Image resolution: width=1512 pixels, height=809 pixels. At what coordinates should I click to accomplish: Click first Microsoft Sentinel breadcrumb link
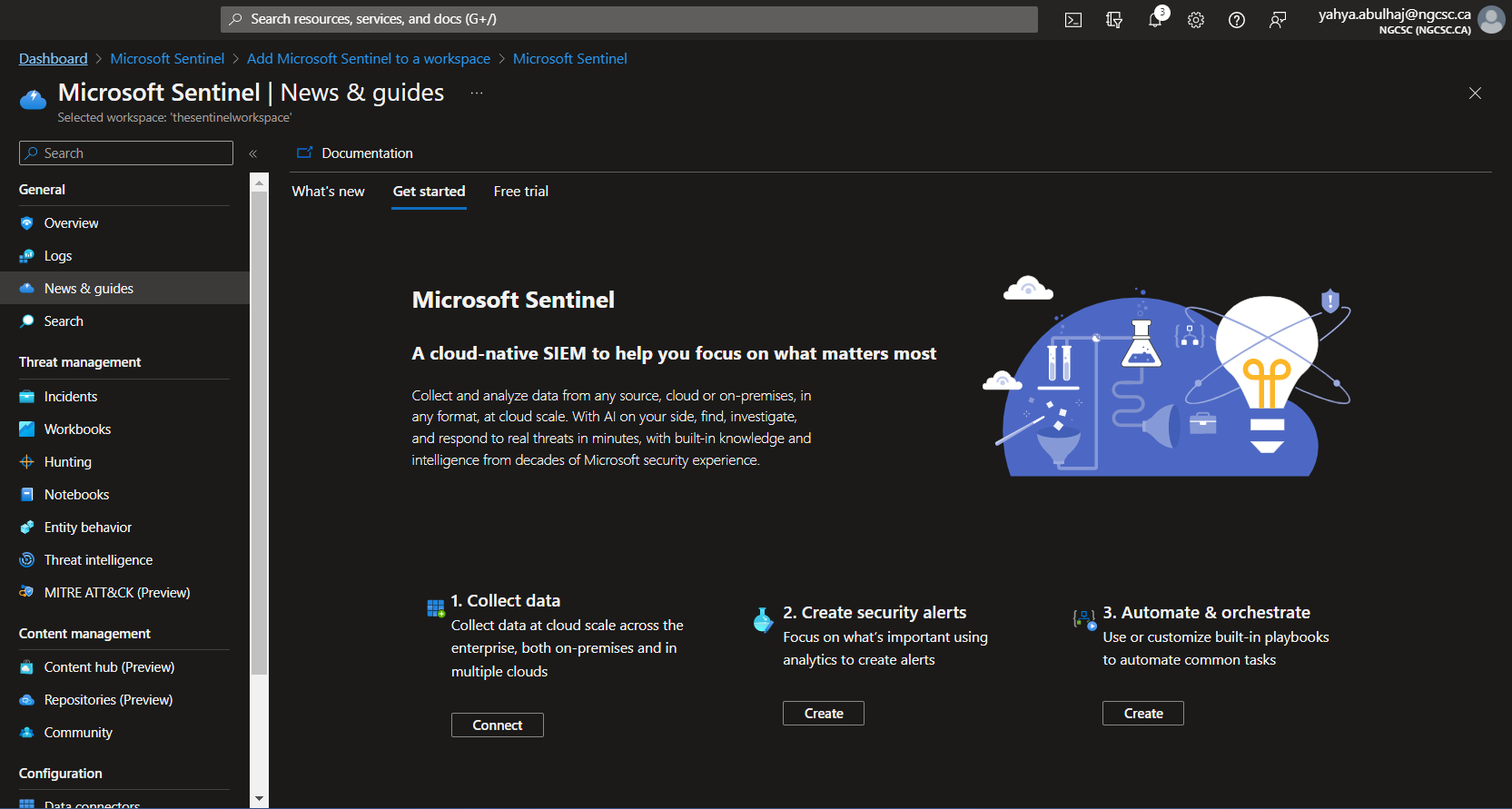point(167,59)
